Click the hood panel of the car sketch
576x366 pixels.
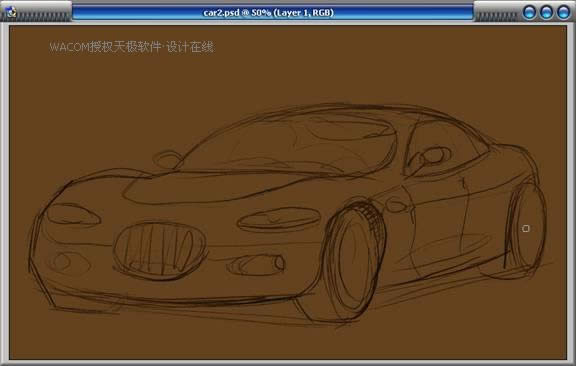click(x=217, y=187)
